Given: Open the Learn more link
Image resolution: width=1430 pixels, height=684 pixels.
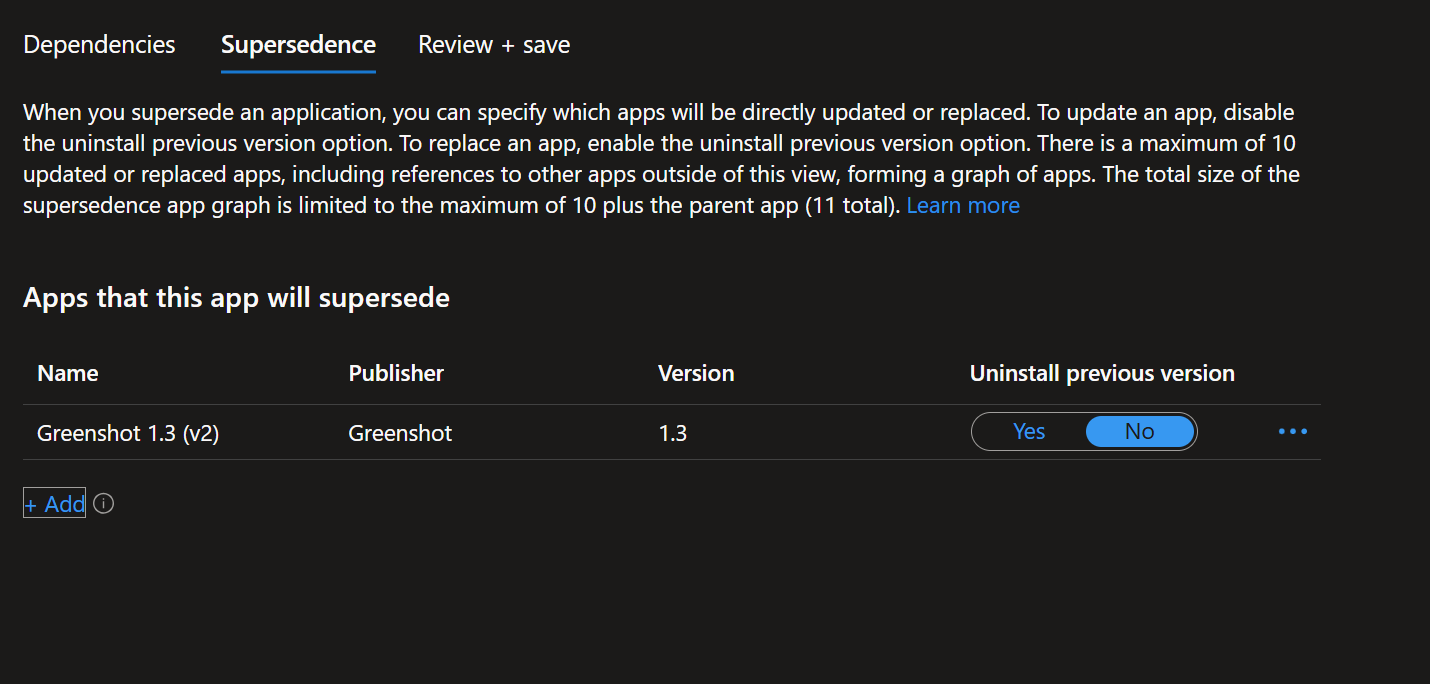Looking at the screenshot, I should [x=963, y=206].
